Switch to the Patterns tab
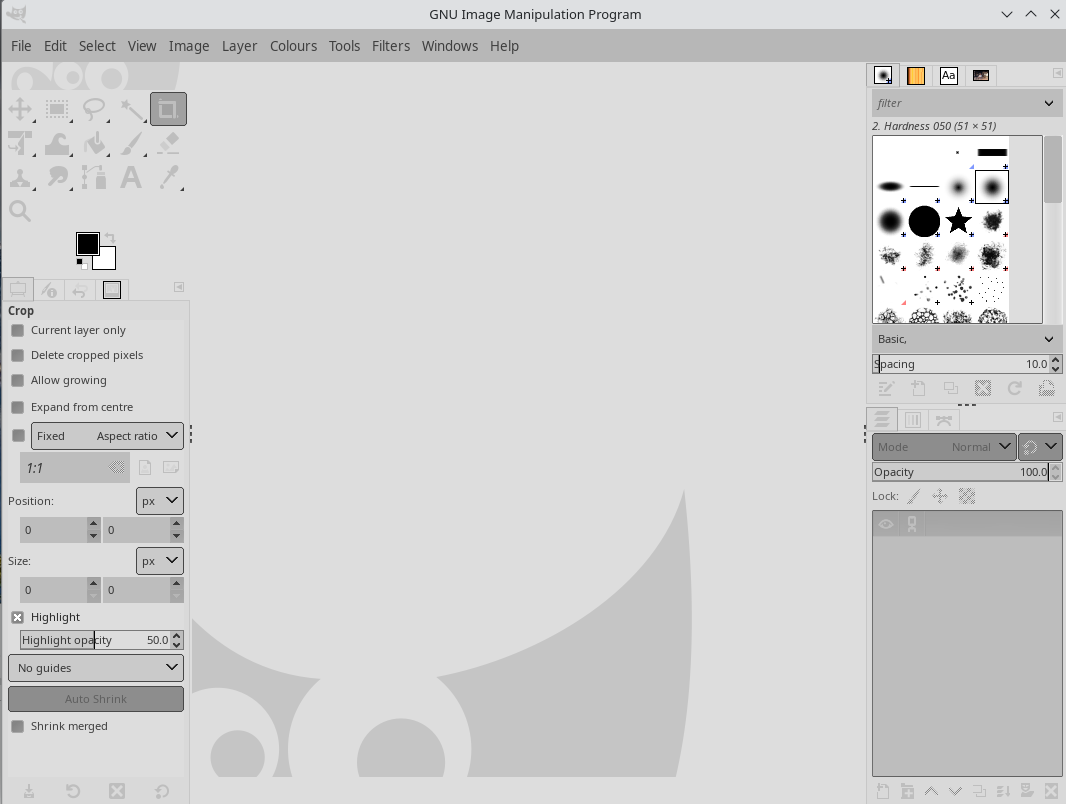Screen dimensions: 1066x804 pyautogui.click(x=916, y=75)
